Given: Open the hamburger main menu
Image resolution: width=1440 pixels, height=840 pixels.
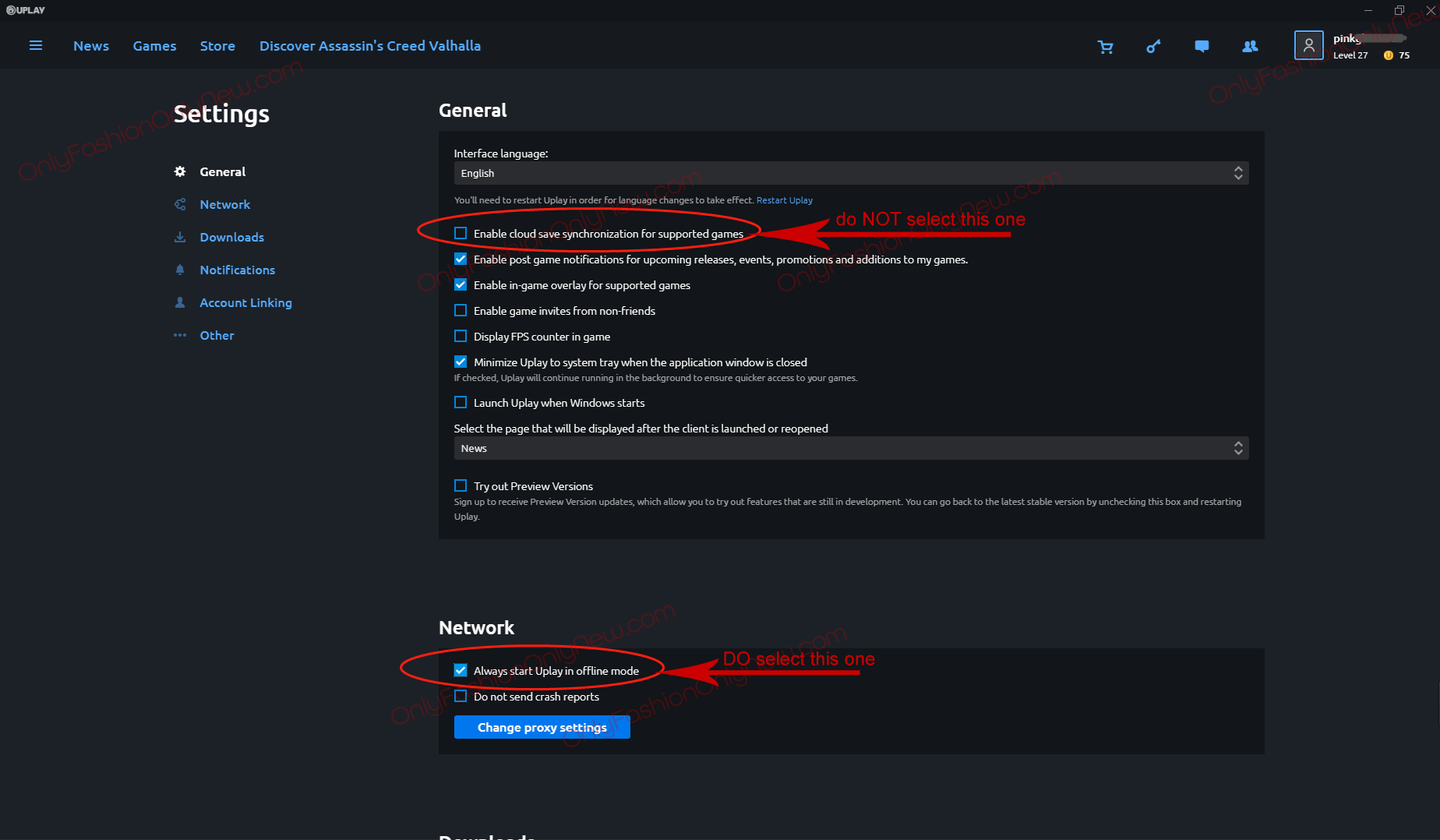Looking at the screenshot, I should (x=35, y=46).
